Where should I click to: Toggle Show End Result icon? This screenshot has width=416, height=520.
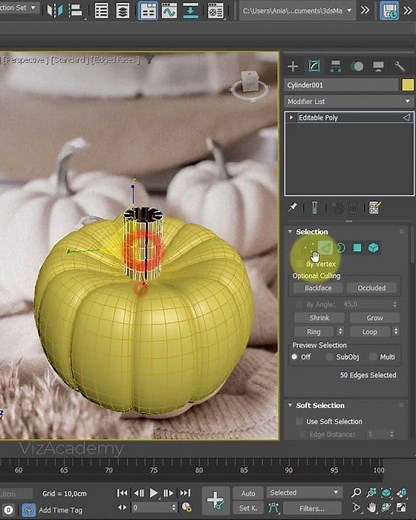click(314, 208)
